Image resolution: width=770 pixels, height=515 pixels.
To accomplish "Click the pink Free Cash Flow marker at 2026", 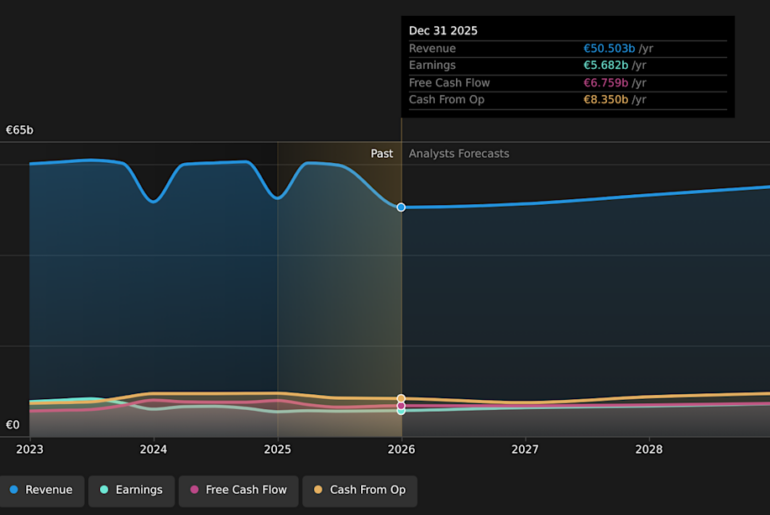I will [401, 405].
